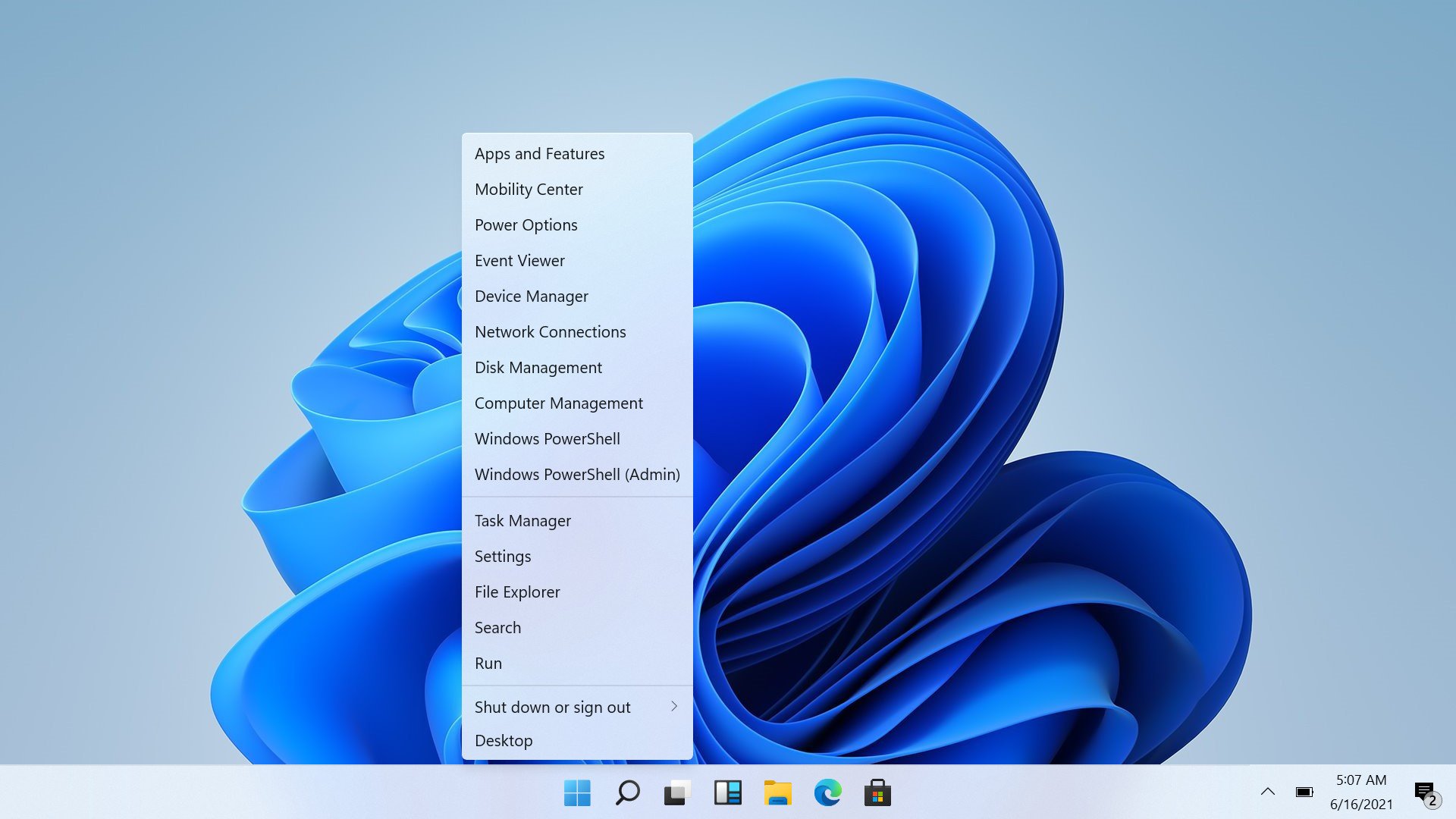
Task: Click the system tray chevron arrow
Action: (1268, 791)
